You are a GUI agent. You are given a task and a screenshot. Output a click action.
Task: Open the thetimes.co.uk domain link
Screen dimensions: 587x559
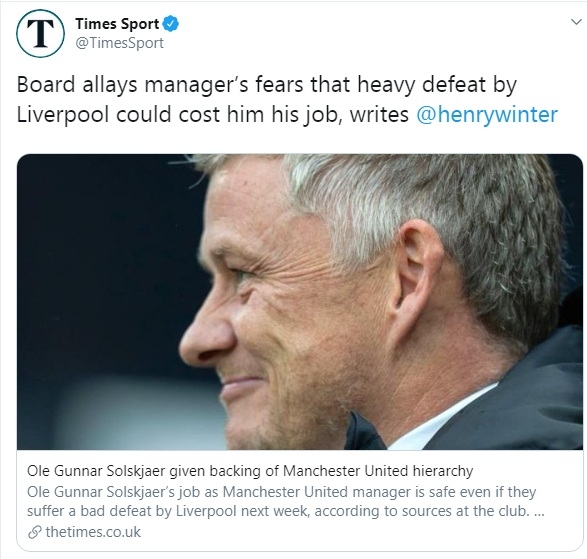click(x=93, y=532)
